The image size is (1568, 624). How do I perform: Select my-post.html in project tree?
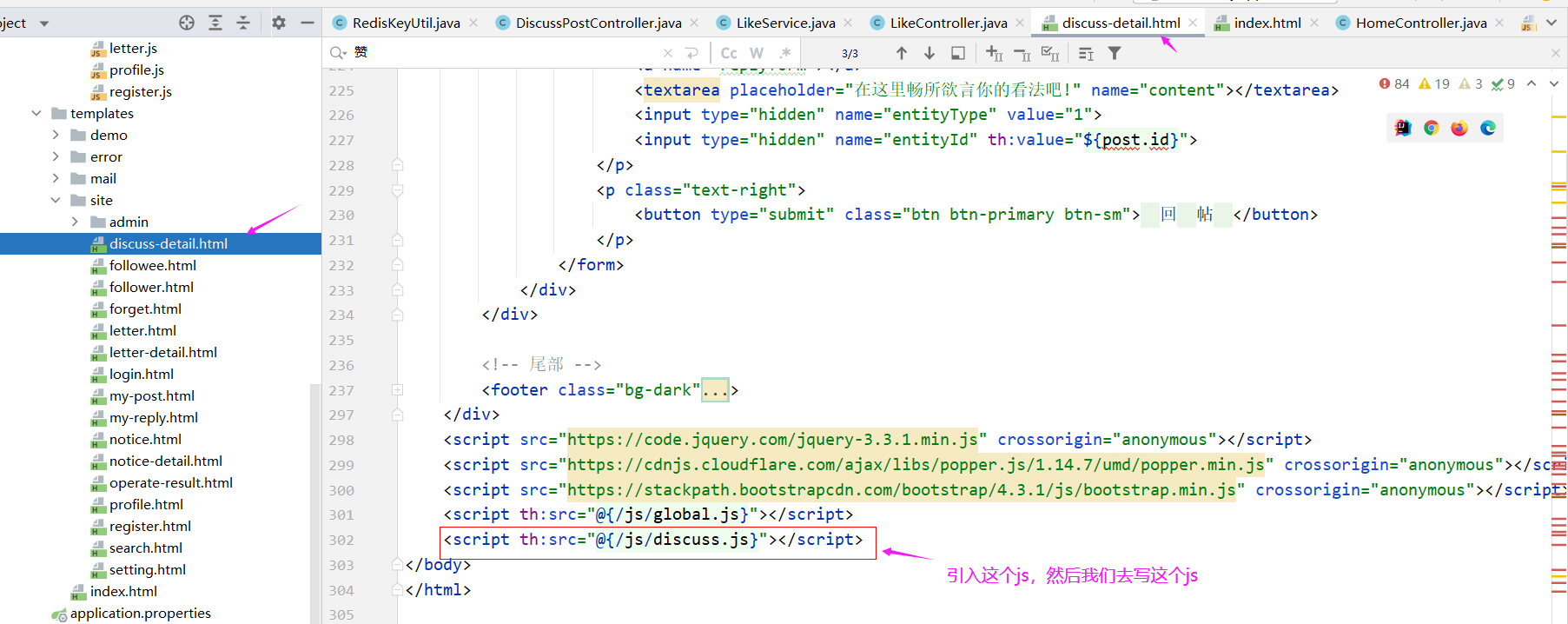[152, 395]
